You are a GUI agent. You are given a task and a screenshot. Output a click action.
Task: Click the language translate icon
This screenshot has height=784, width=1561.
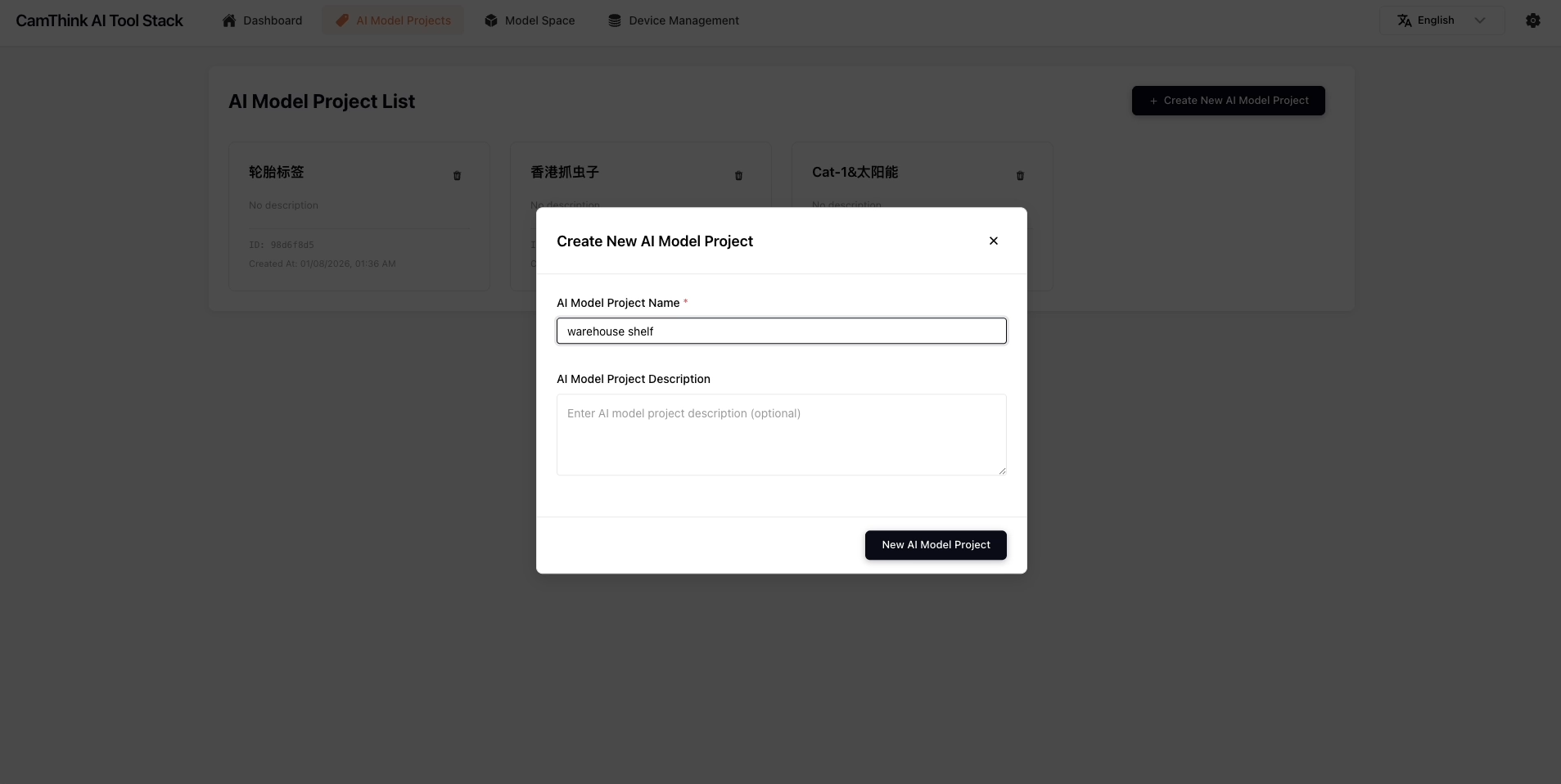point(1404,20)
